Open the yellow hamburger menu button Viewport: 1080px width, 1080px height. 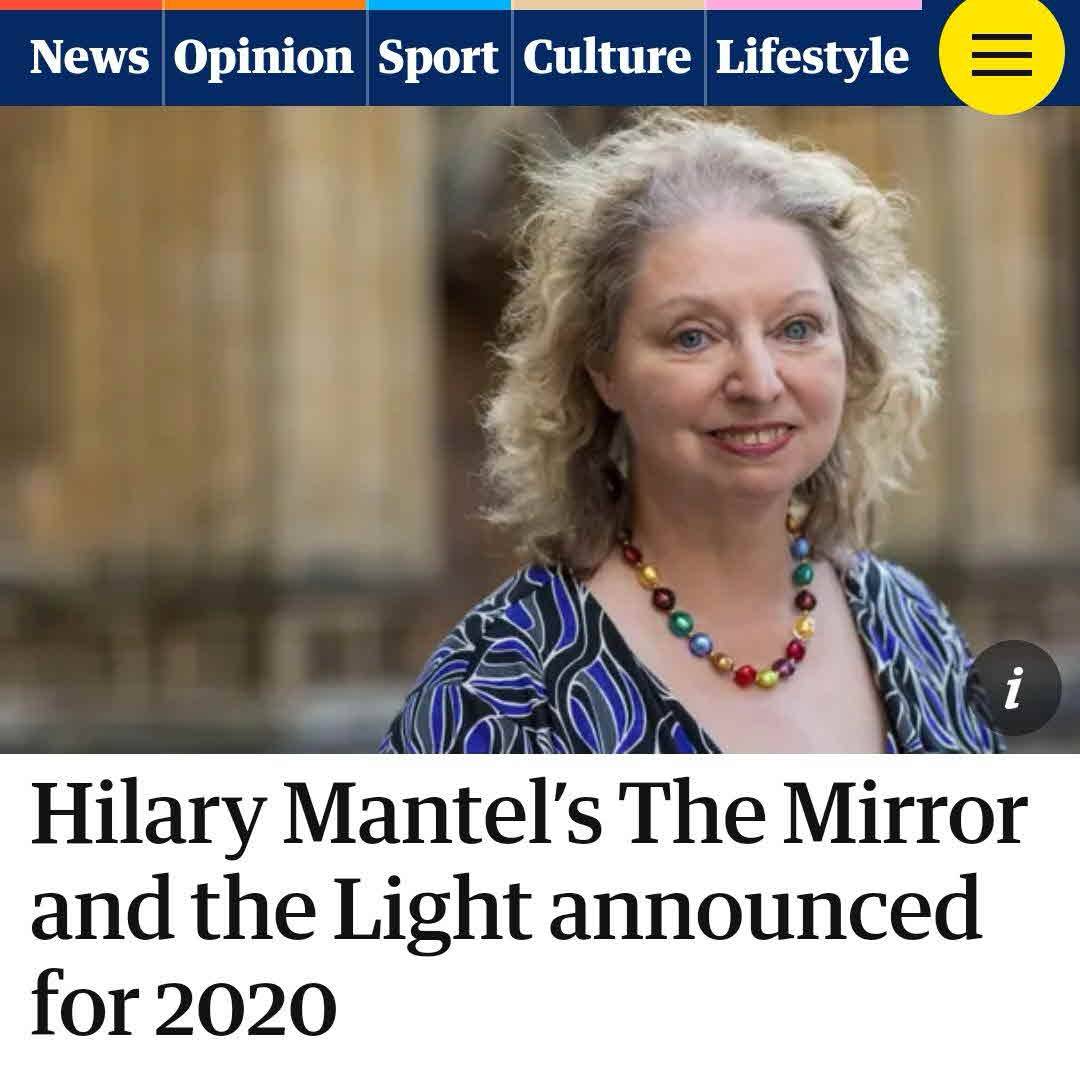(x=1001, y=54)
